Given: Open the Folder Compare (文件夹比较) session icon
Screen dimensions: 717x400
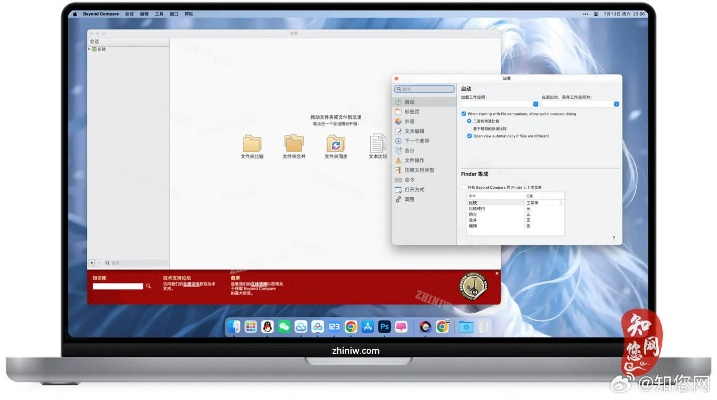Looking at the screenshot, I should coord(252,144).
